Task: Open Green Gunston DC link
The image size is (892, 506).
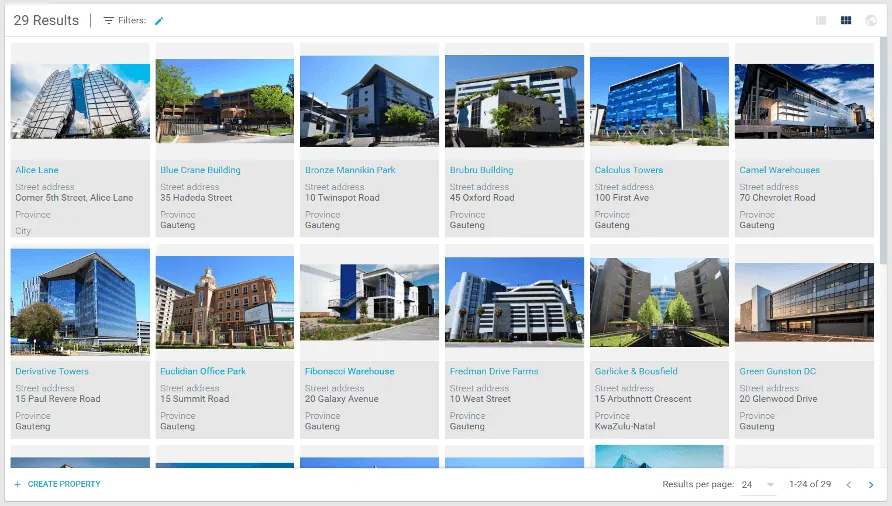Action: click(x=778, y=371)
